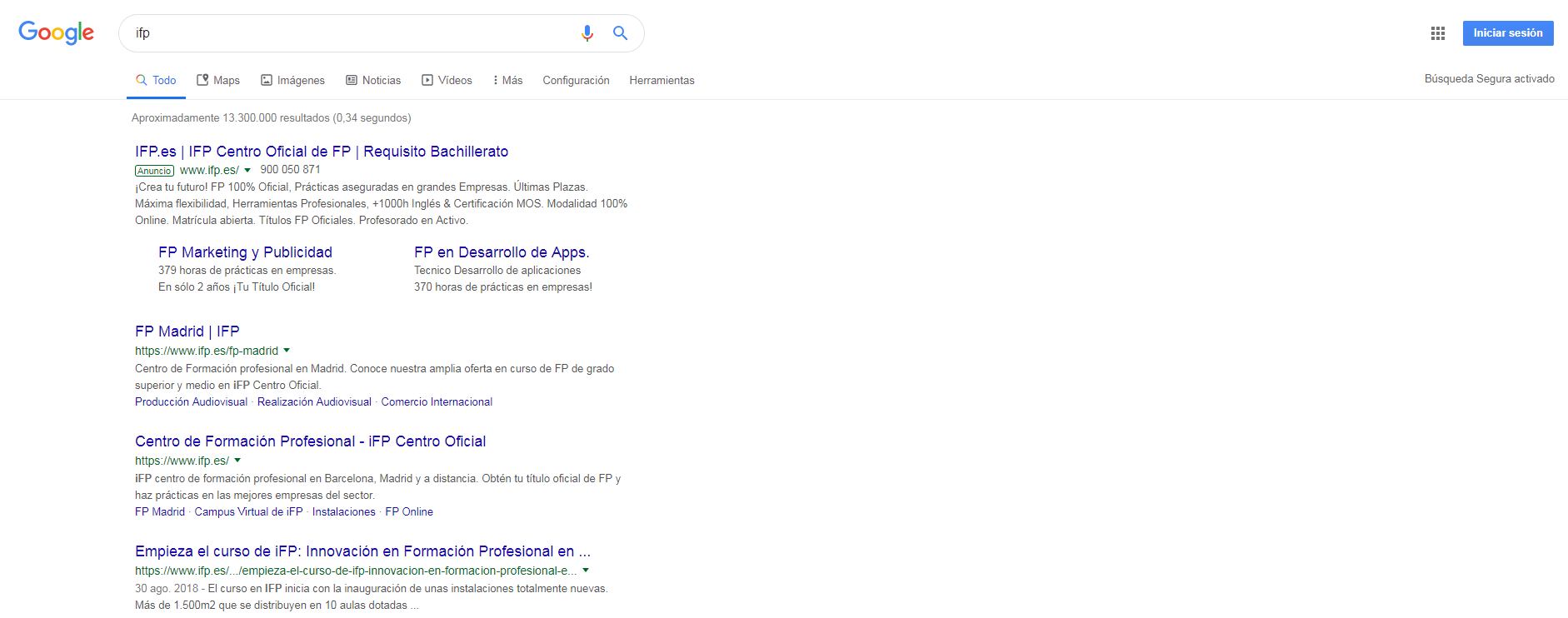
Task: Open the Campus Virtual de iFP sitelink
Action: [248, 512]
